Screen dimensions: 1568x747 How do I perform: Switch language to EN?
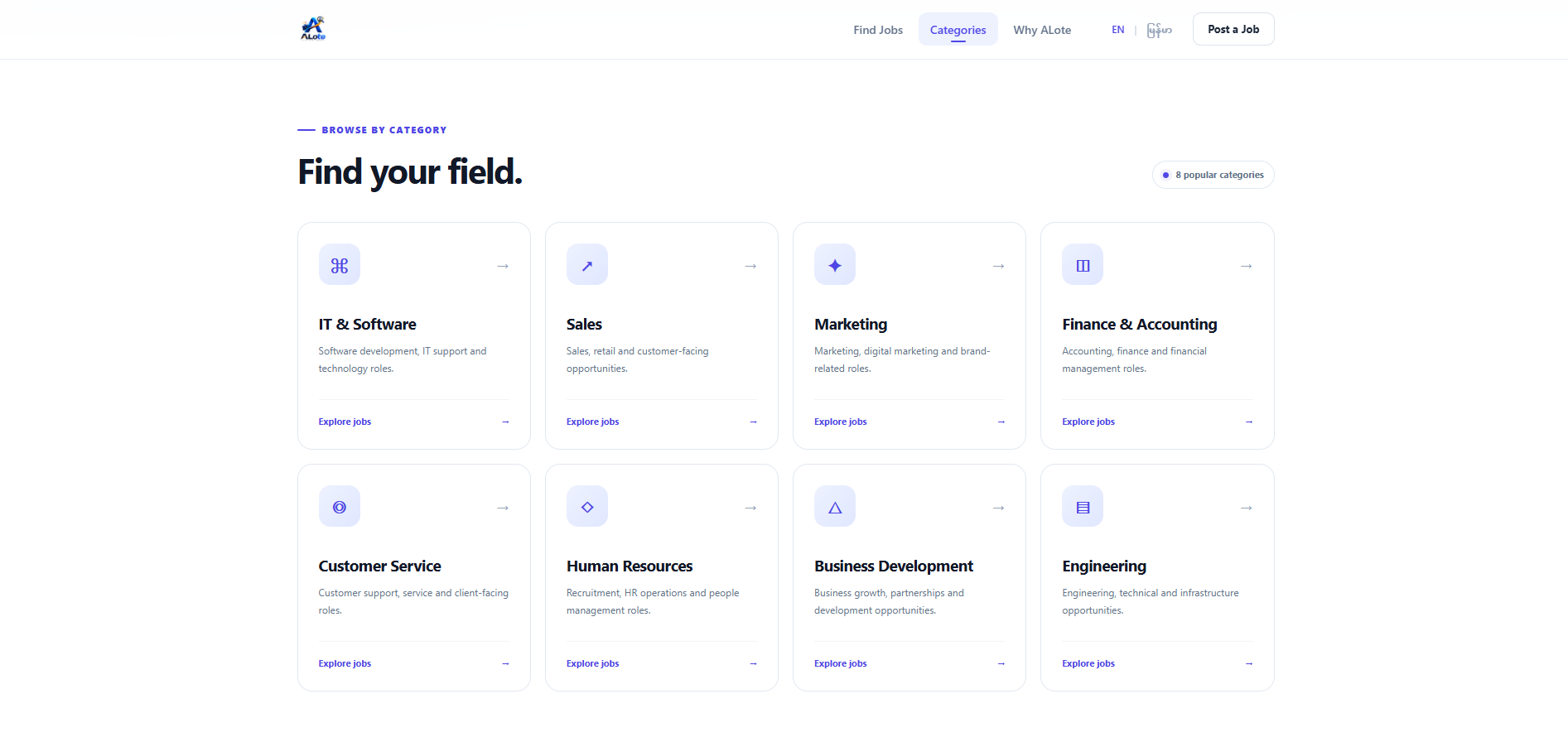[1117, 30]
